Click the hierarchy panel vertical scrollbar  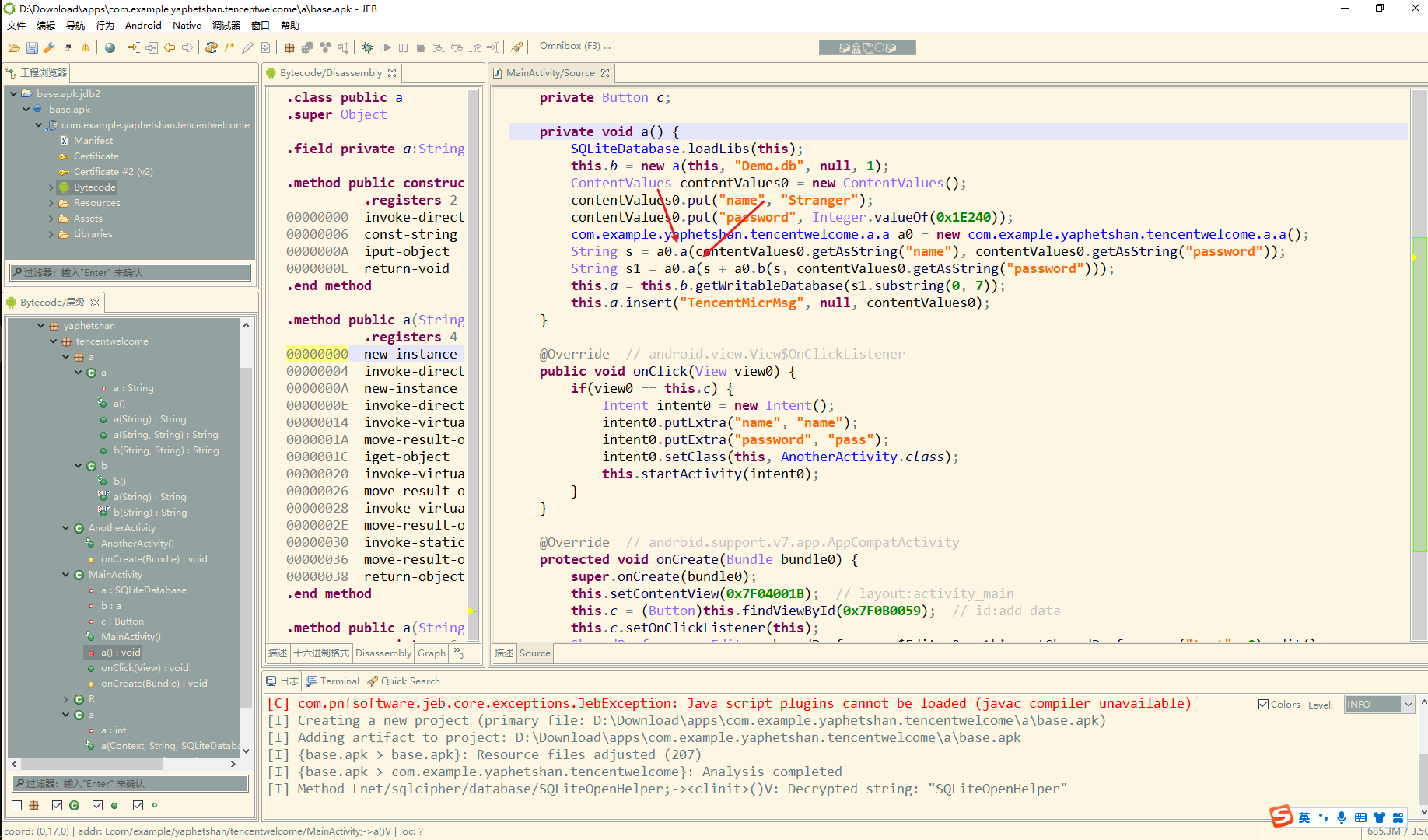pyautogui.click(x=246, y=537)
